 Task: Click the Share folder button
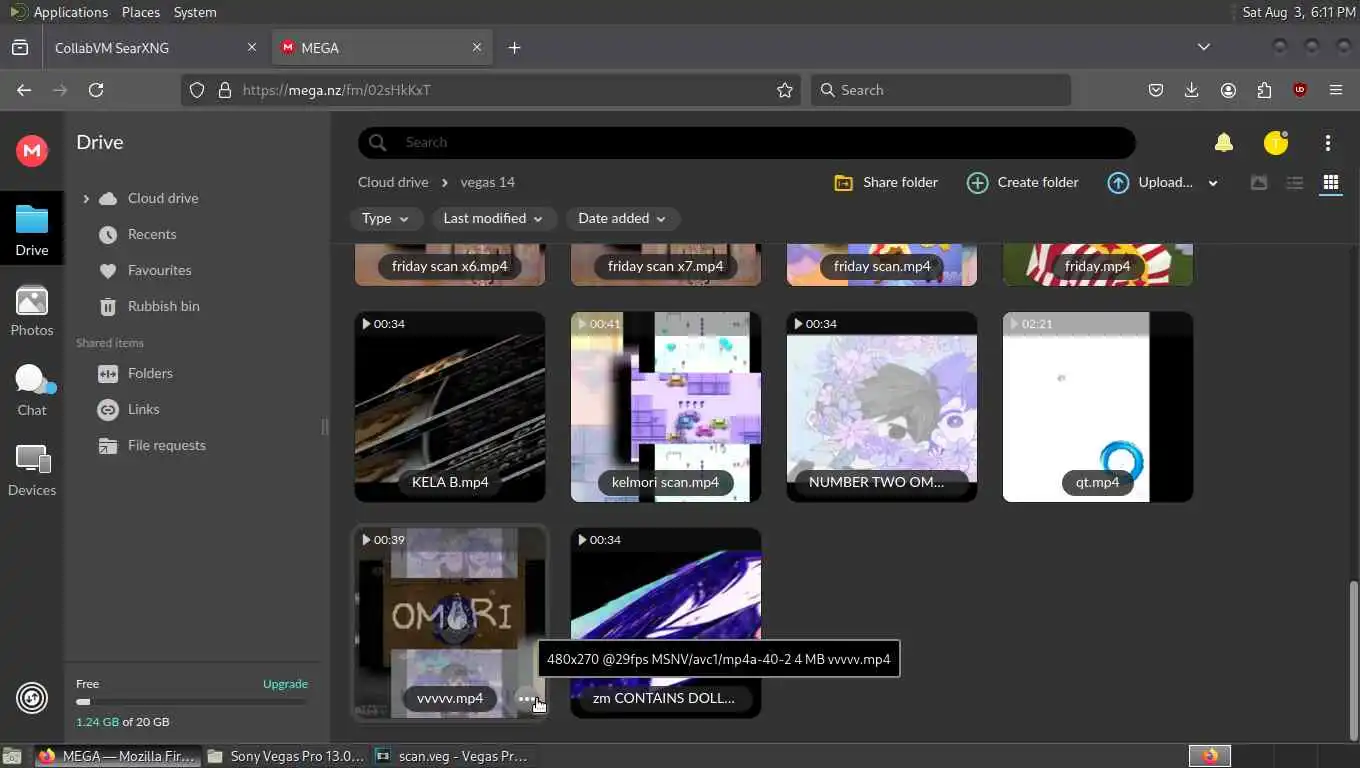[886, 183]
